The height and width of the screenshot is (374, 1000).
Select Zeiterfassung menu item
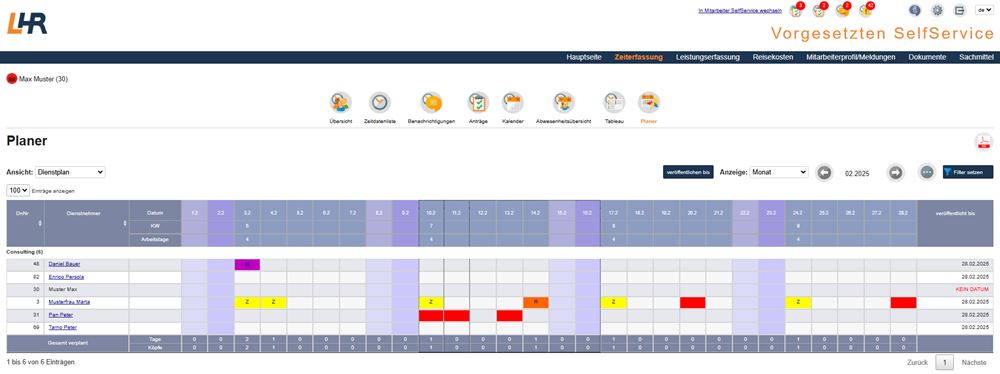[638, 57]
